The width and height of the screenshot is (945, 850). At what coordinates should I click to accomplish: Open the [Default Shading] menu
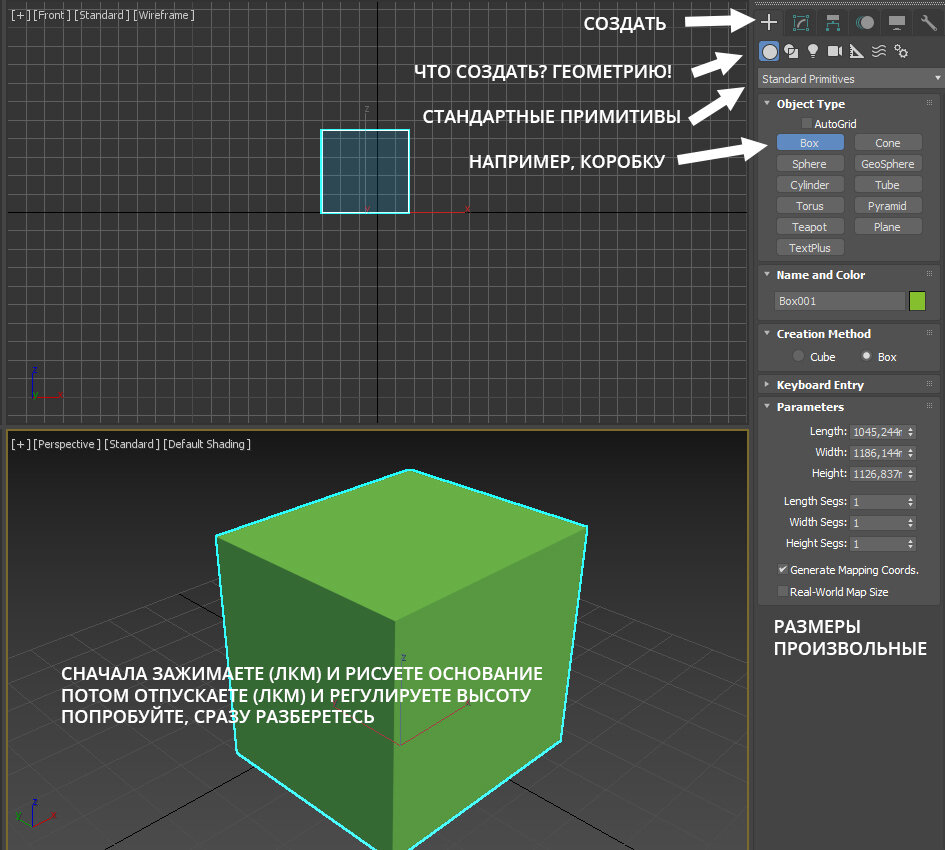click(x=207, y=444)
